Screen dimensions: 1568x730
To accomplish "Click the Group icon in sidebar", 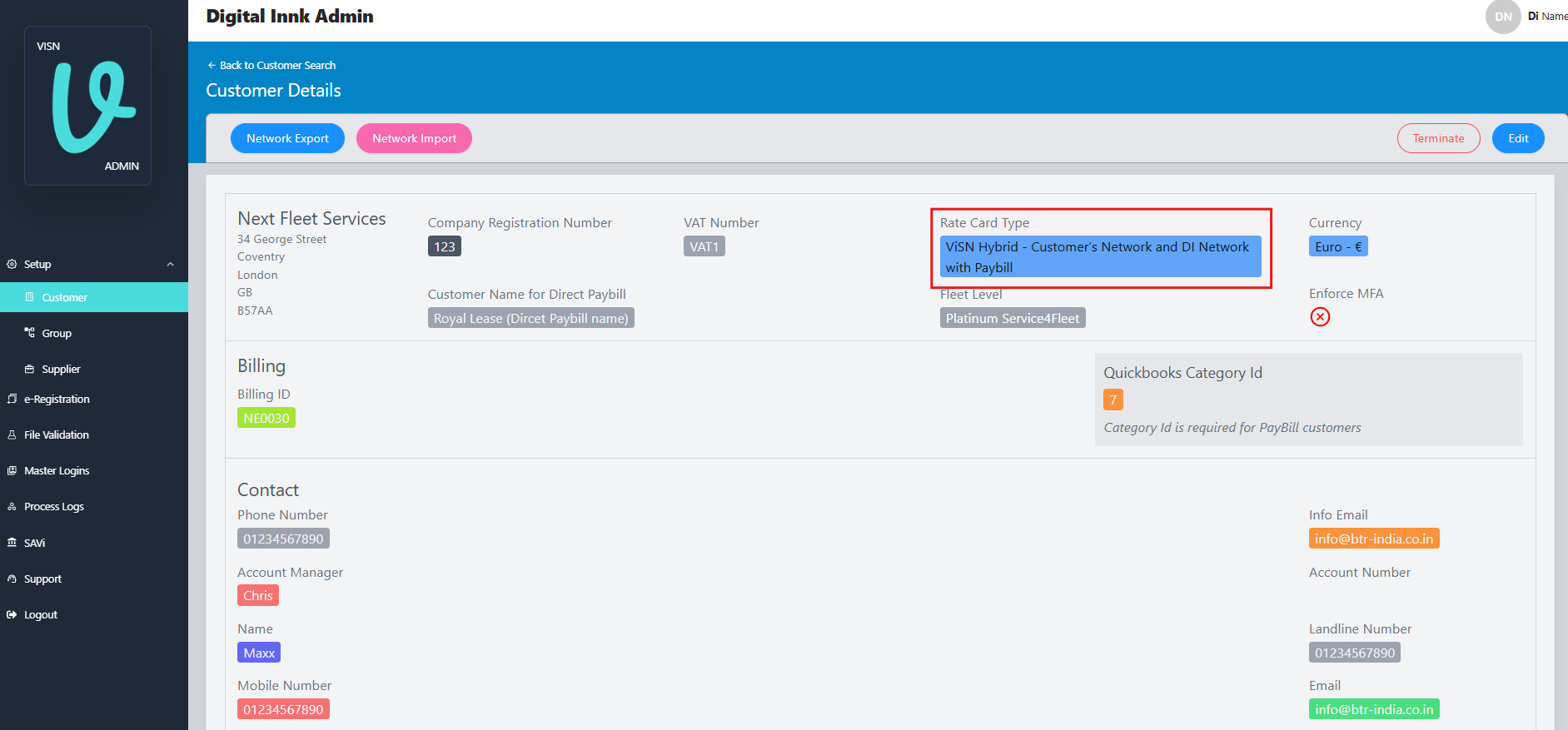I will pos(29,333).
